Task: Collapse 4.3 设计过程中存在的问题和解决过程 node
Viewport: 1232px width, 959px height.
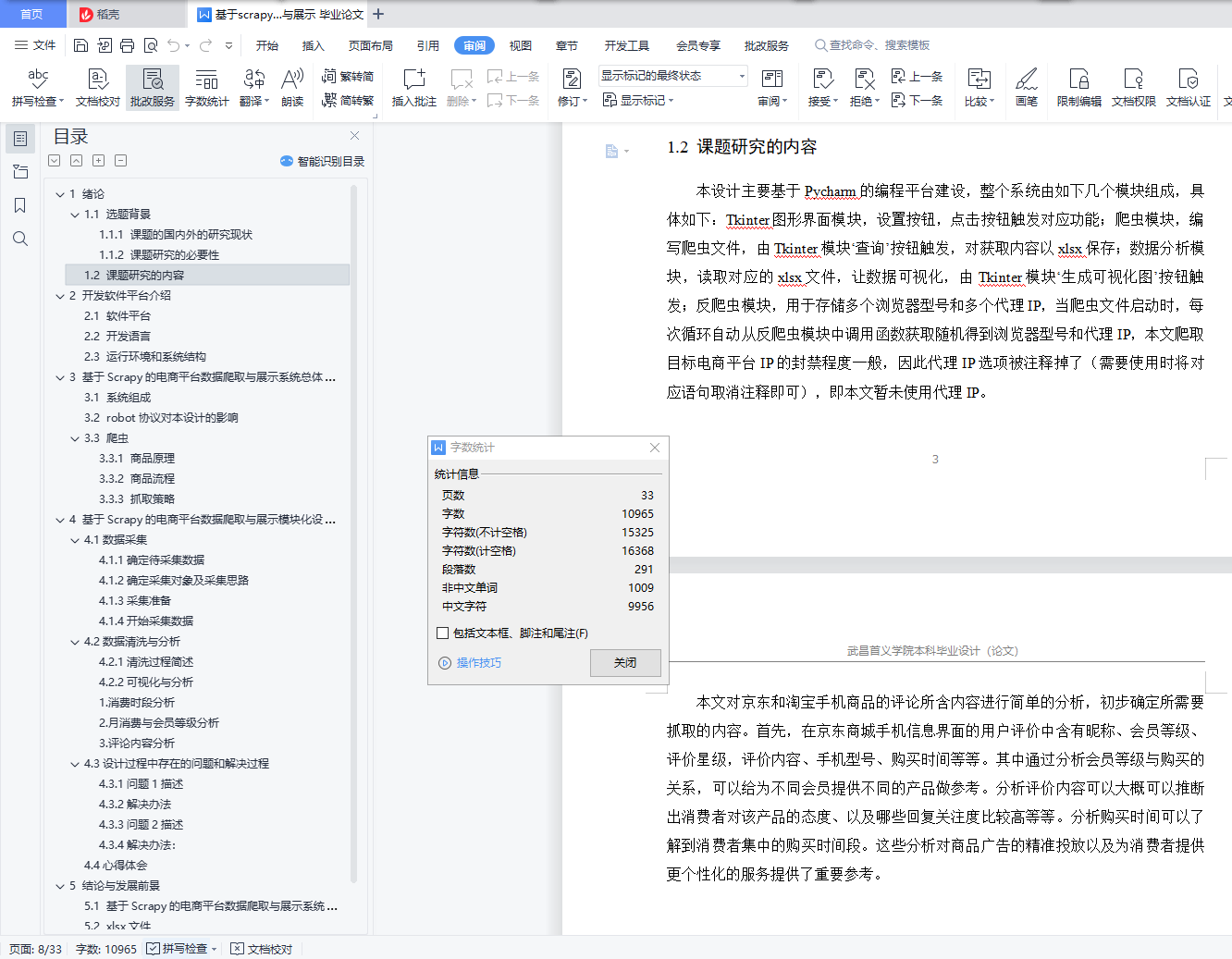Action: (x=75, y=764)
